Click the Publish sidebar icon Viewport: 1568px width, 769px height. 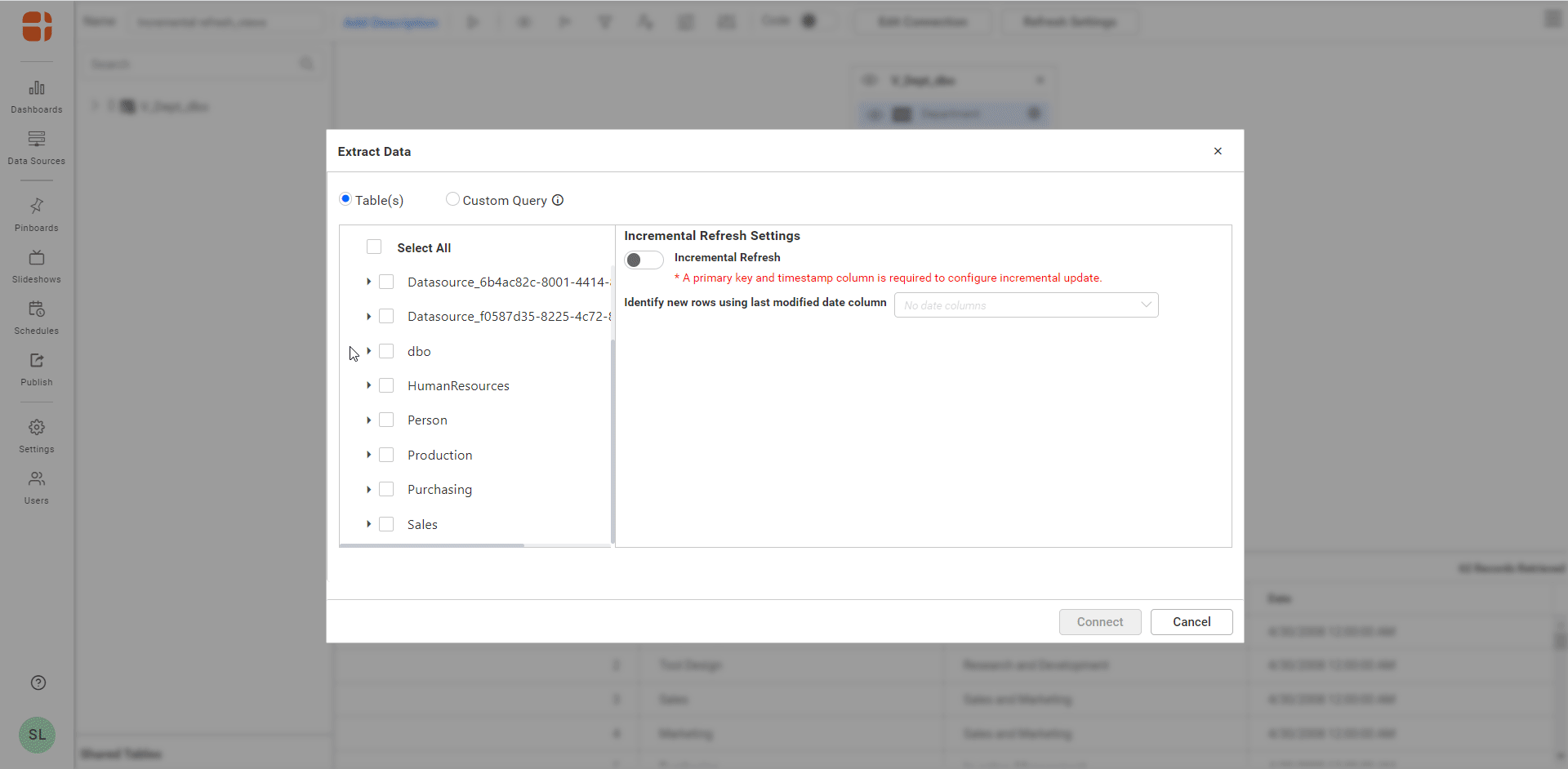point(37,369)
